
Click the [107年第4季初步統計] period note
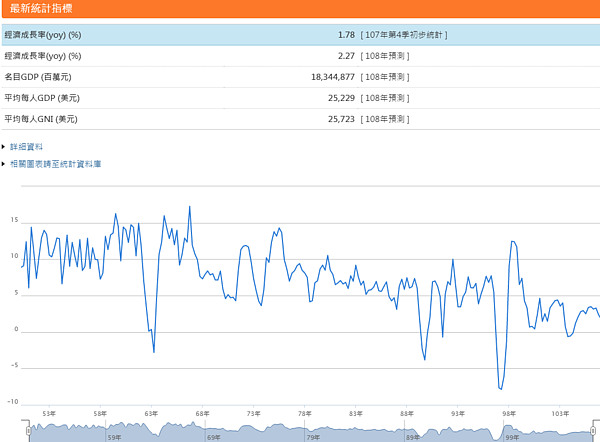coord(404,35)
